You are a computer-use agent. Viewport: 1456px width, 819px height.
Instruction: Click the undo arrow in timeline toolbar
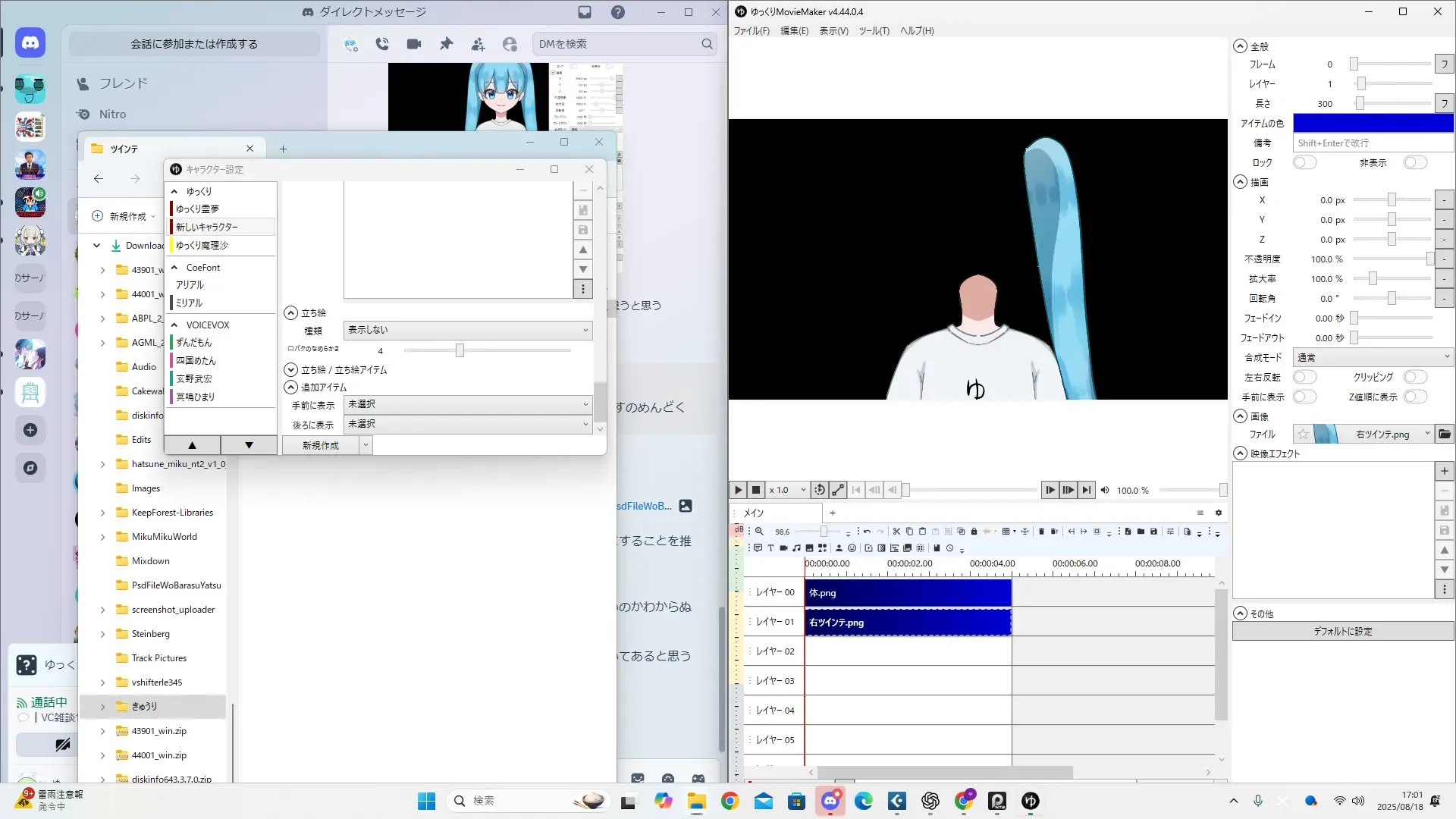(867, 532)
